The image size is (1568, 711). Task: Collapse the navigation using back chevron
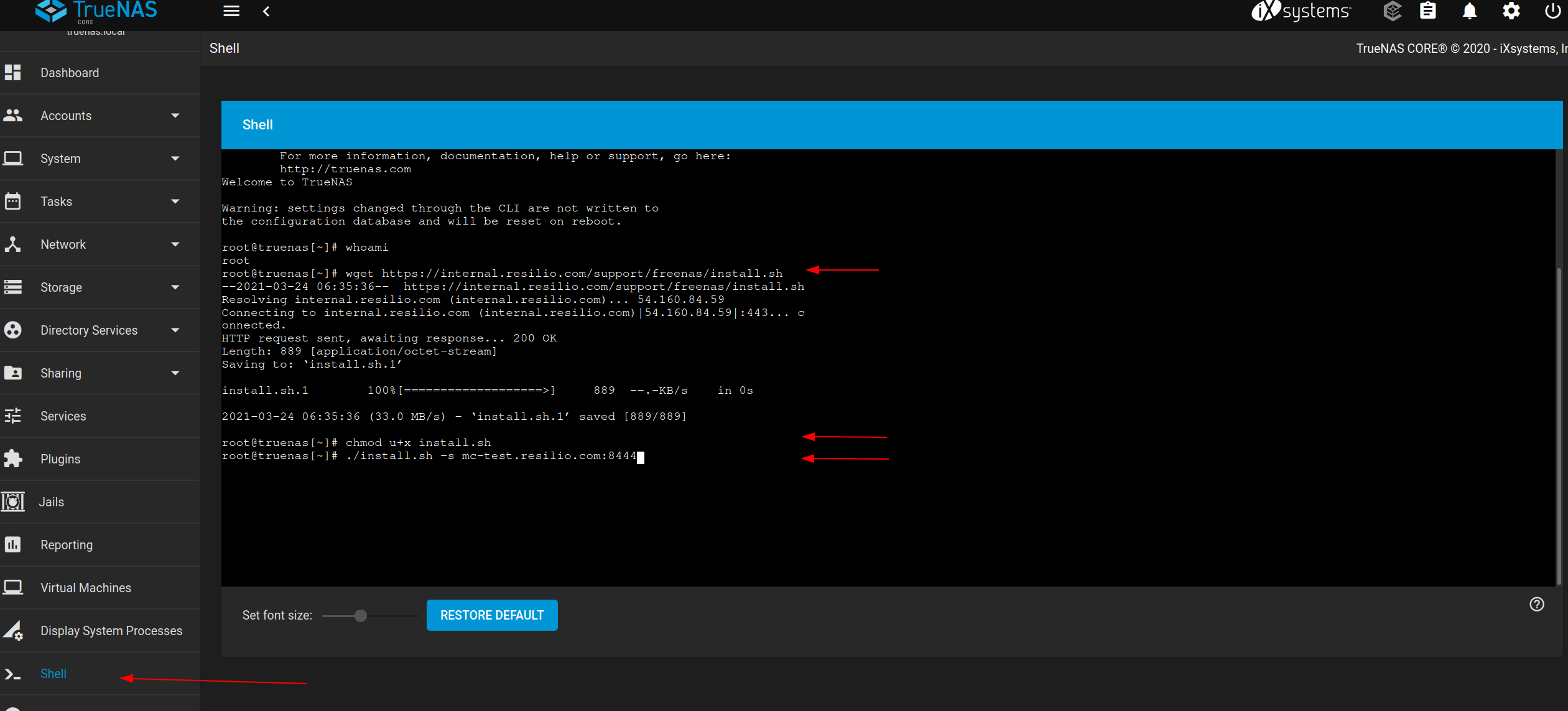click(267, 11)
